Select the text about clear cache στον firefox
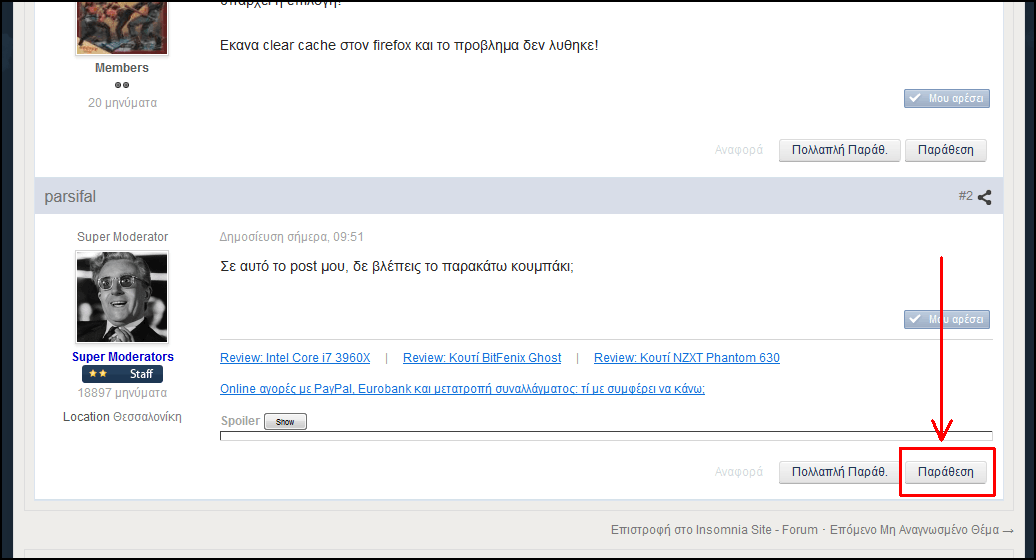Viewport: 1036px width, 560px height. (409, 46)
